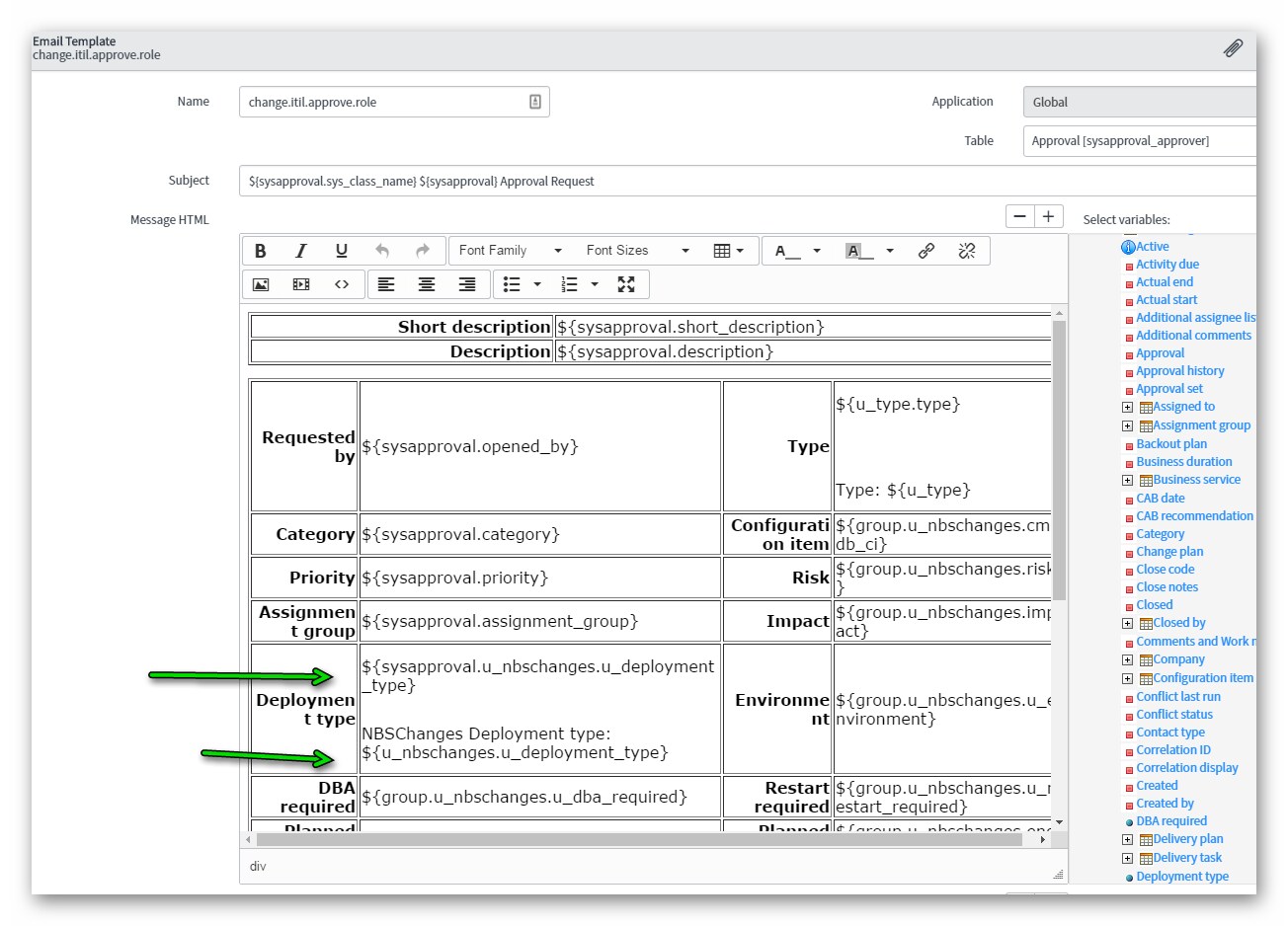Screen dimensions: 1288x926
Task: Click the undo arrow icon
Action: point(382,251)
